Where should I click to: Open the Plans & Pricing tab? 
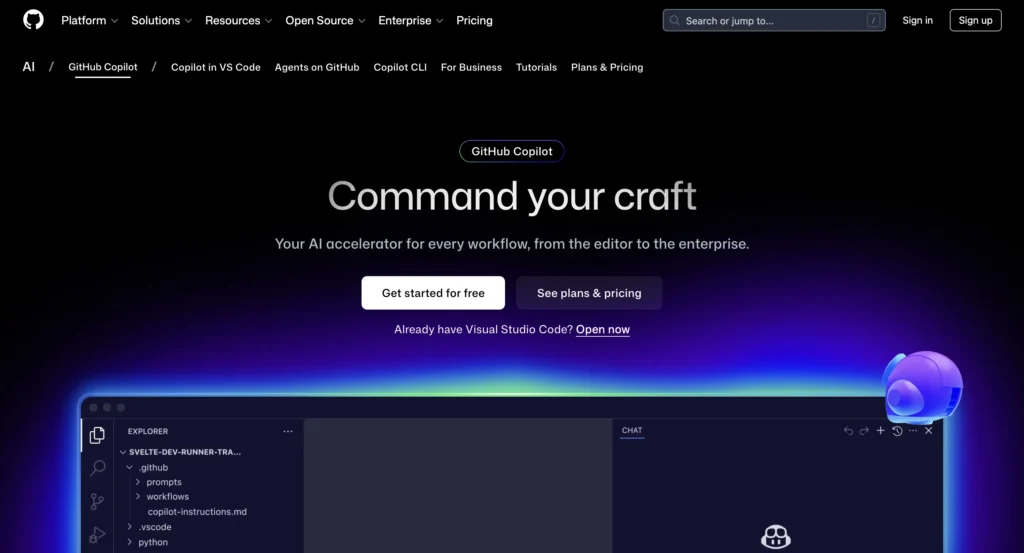click(607, 67)
